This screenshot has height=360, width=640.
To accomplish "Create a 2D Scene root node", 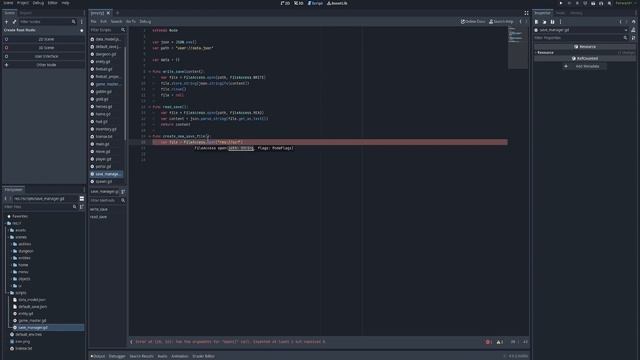I will pyautogui.click(x=44, y=39).
